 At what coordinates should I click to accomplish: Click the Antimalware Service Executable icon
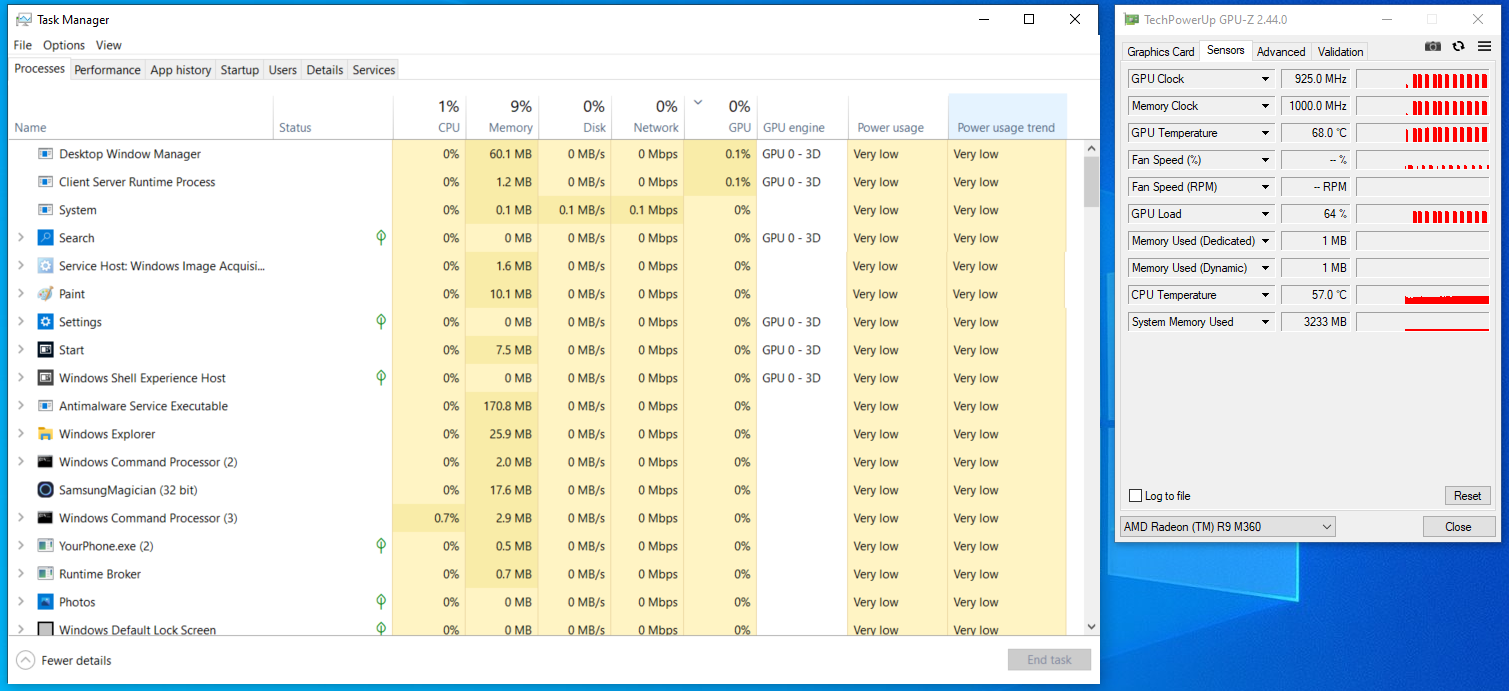point(45,406)
